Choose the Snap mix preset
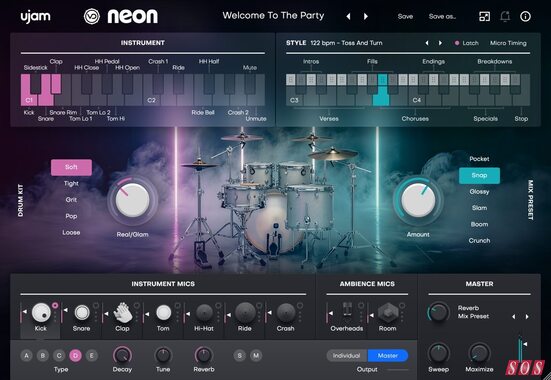The image size is (551, 380). pos(479,175)
